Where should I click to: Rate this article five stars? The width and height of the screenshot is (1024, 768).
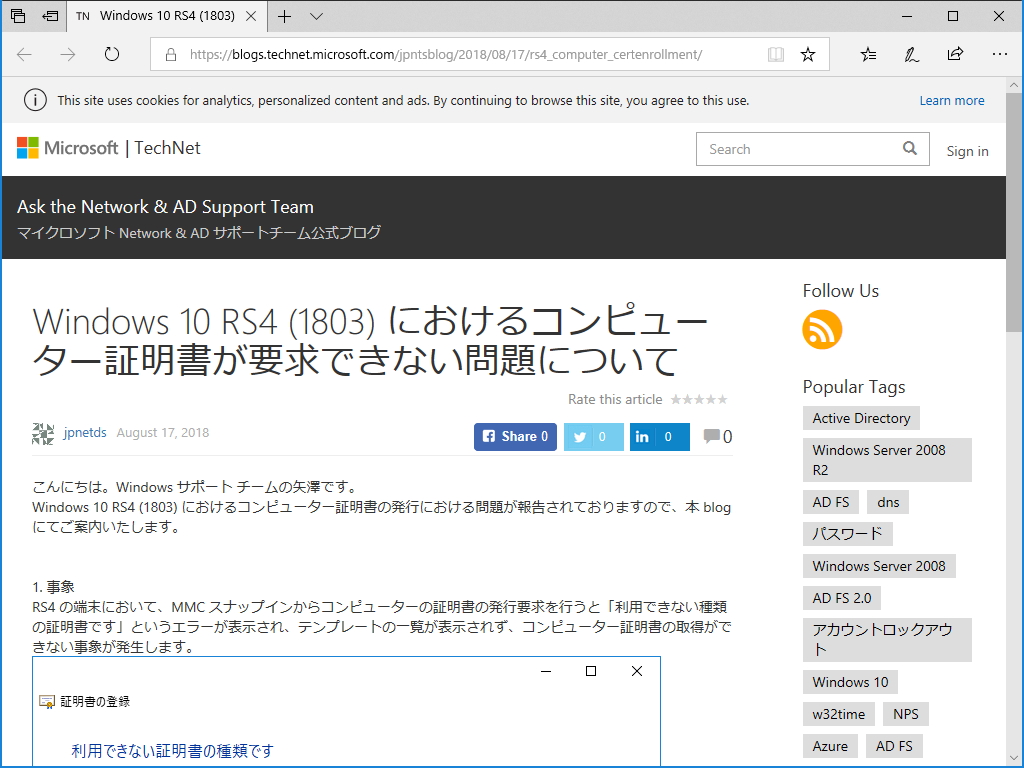[x=724, y=399]
